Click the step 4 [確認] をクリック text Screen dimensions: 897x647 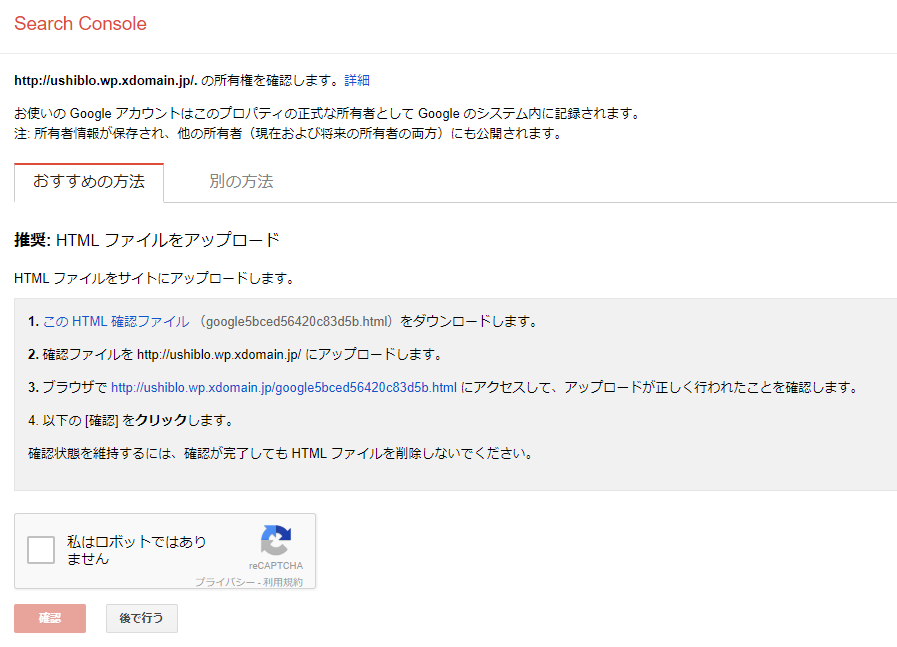(132, 420)
